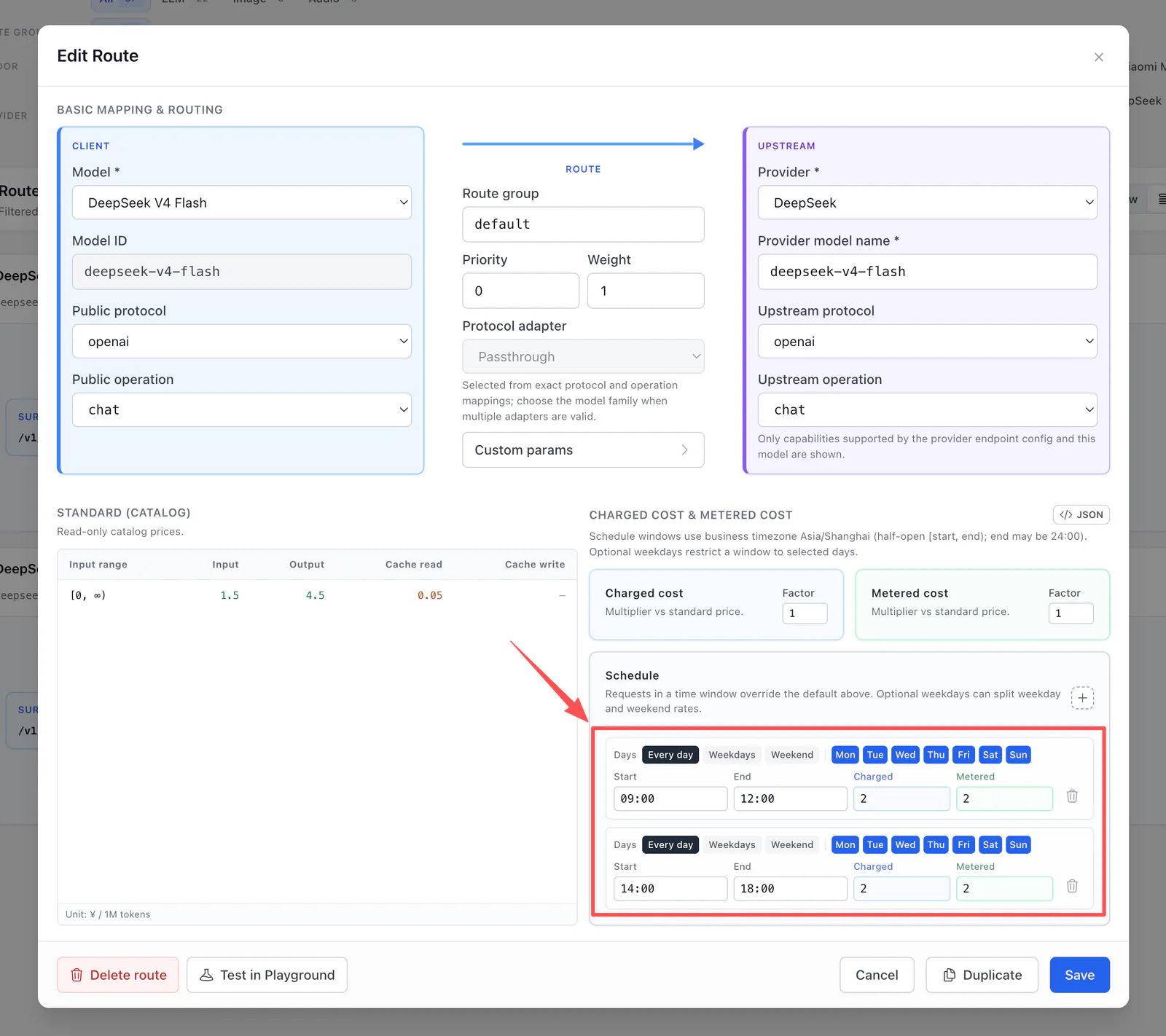Toggle Fri in the 14:00 schedule
The width and height of the screenshot is (1166, 1036).
(963, 844)
